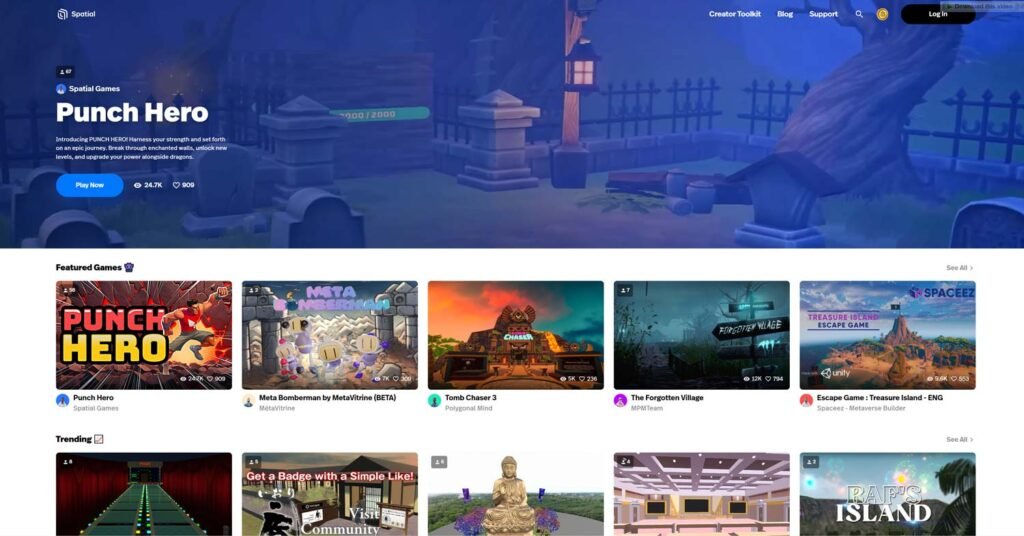The image size is (1024, 536).
Task: Click views eye icon on Tomb Chaser 3 card
Action: (x=563, y=379)
